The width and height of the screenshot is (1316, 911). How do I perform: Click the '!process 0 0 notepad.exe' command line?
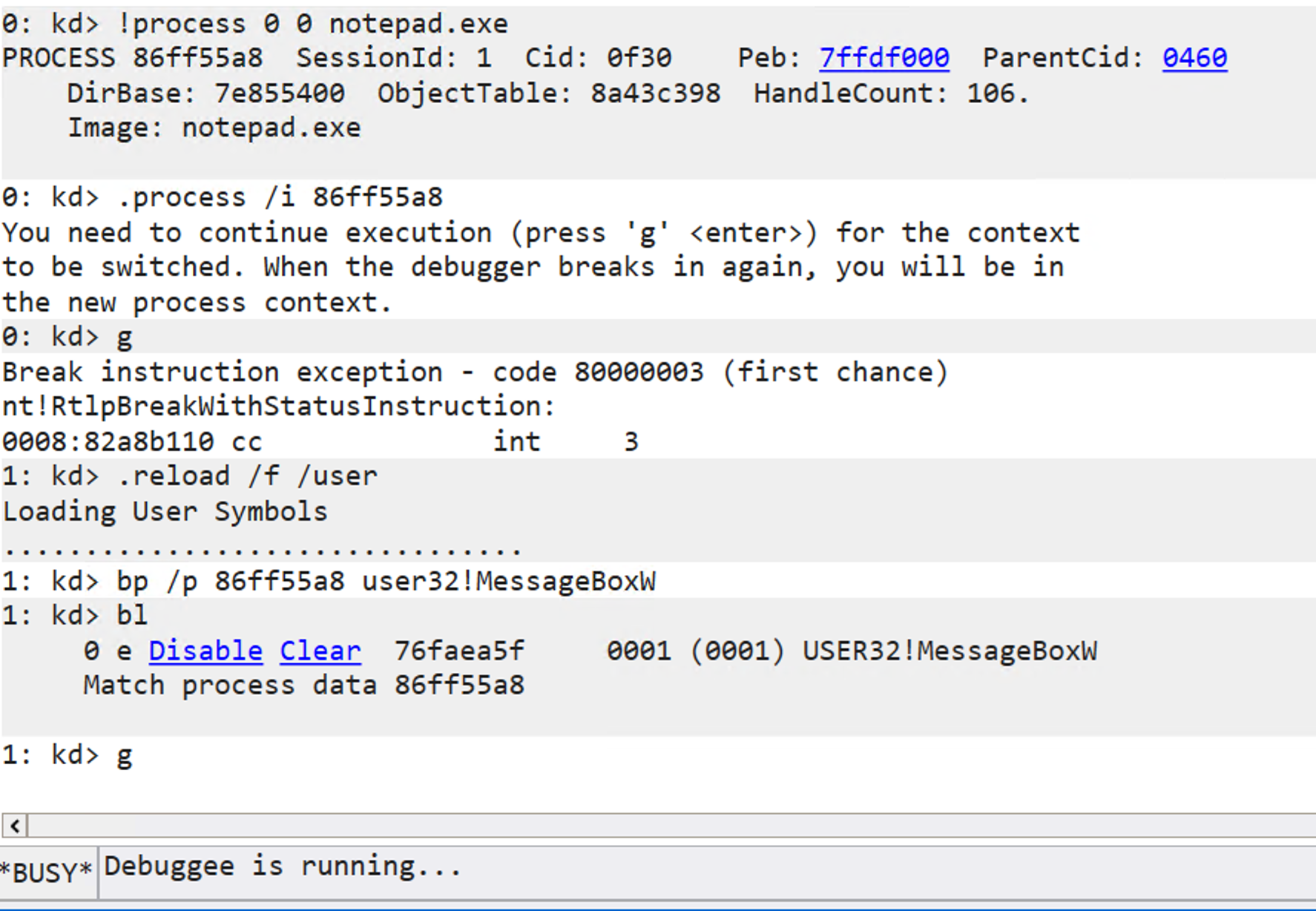[312, 24]
